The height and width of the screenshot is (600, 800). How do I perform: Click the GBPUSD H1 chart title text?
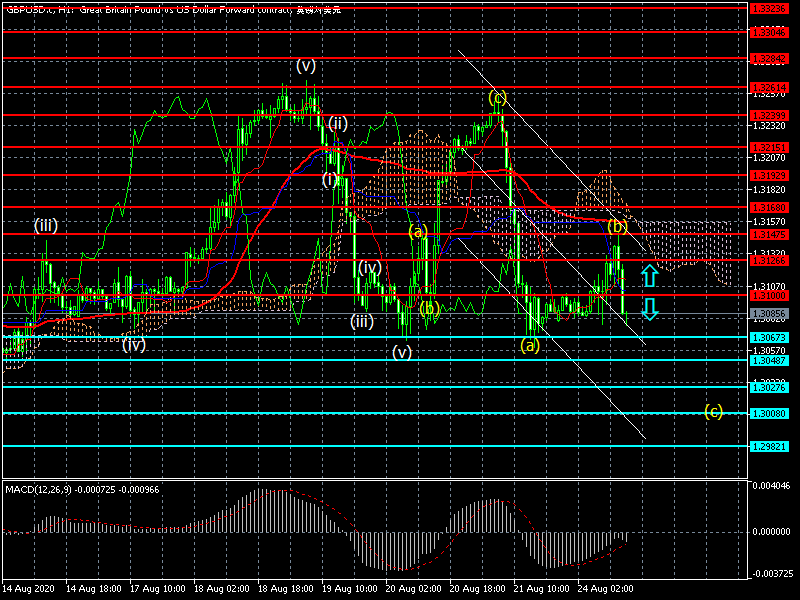[170, 8]
